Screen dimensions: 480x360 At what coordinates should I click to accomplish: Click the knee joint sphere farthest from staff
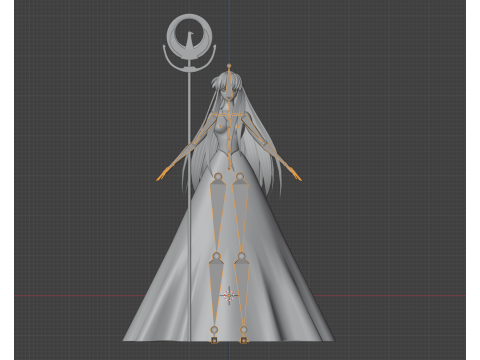242,256
